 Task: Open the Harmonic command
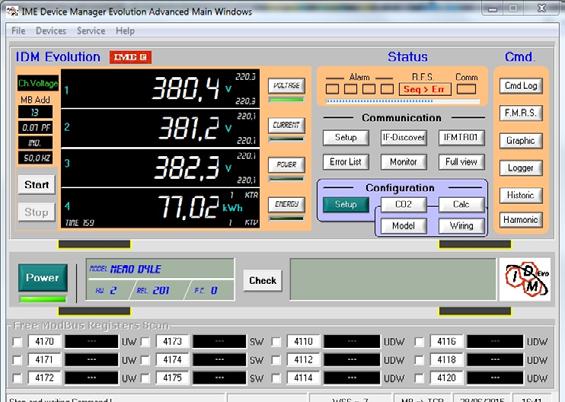click(x=521, y=220)
